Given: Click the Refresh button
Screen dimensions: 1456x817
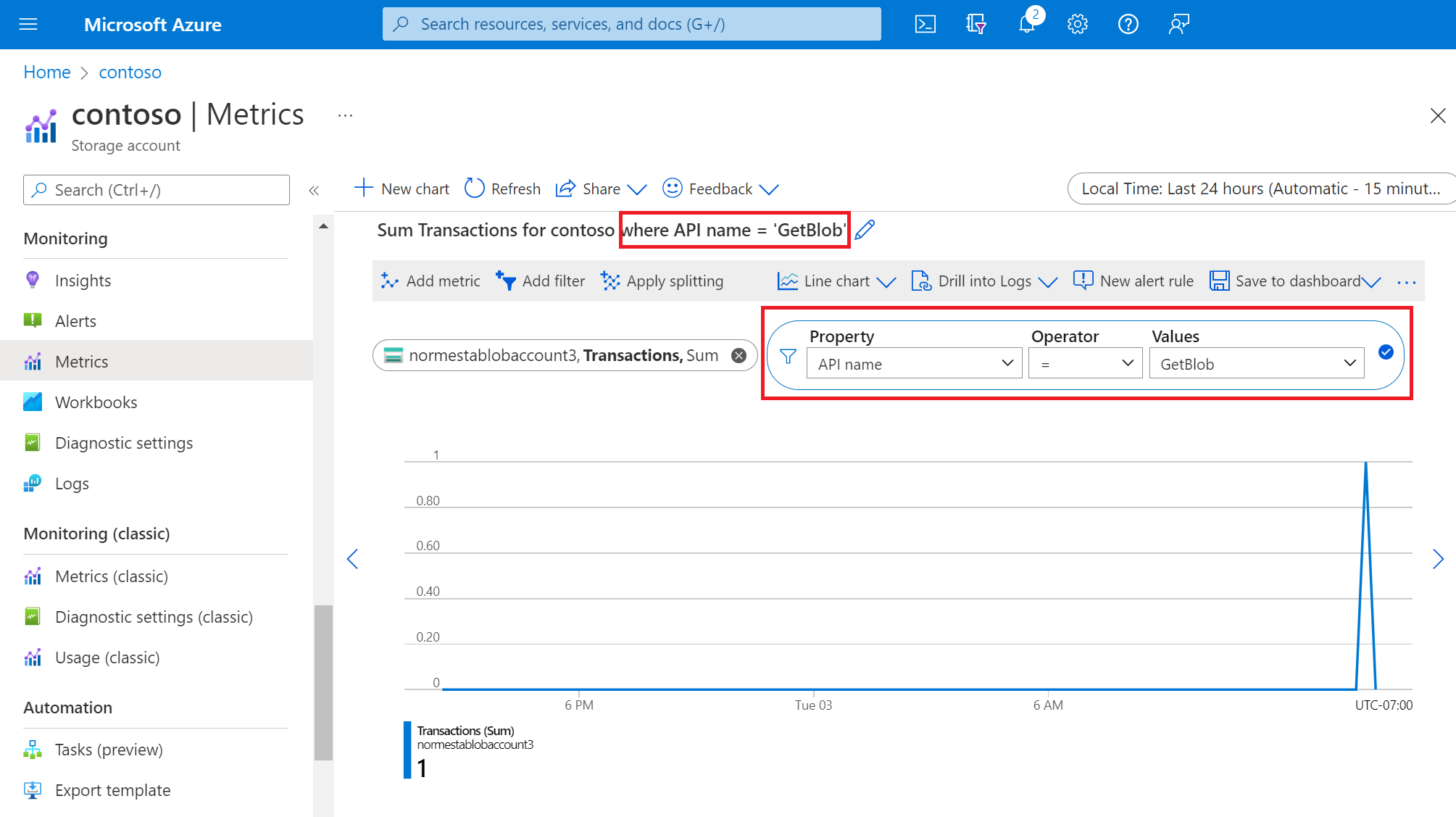Looking at the screenshot, I should point(502,188).
